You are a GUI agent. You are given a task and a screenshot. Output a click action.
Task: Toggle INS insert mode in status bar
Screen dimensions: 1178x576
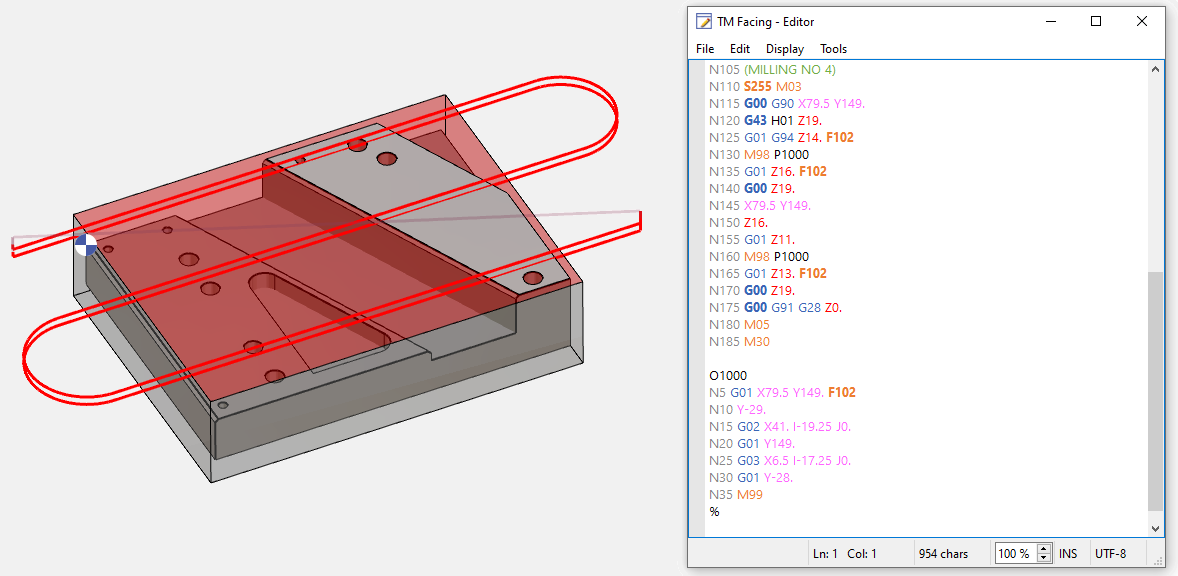click(x=1068, y=553)
